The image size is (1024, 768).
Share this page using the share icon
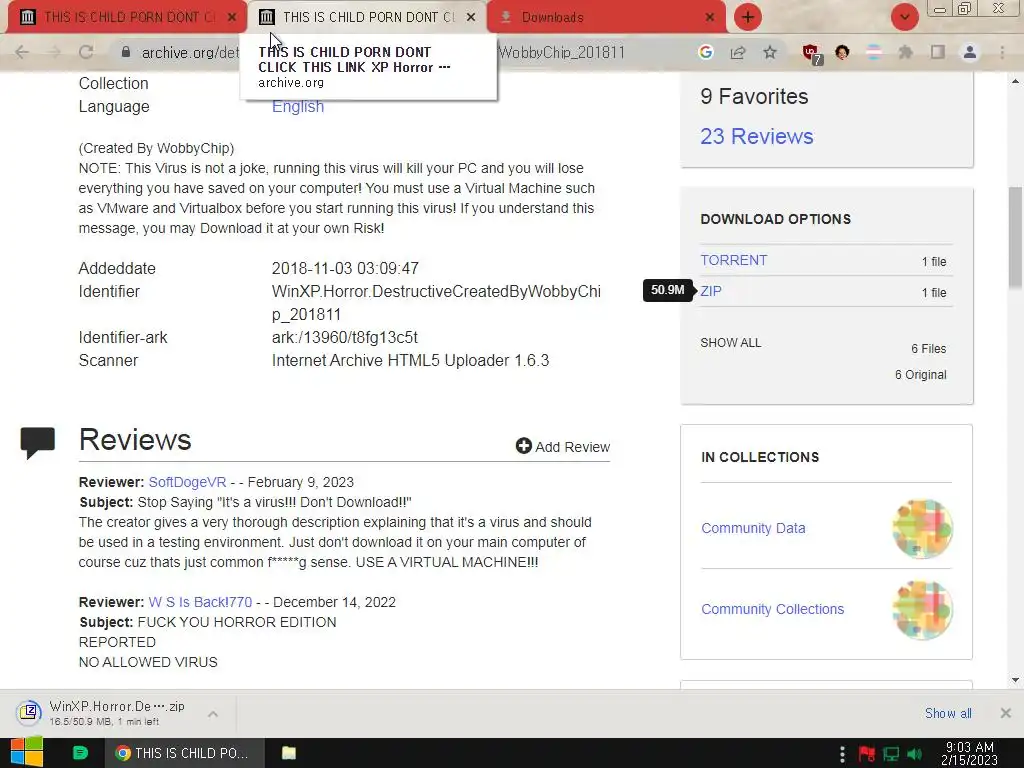[x=738, y=52]
